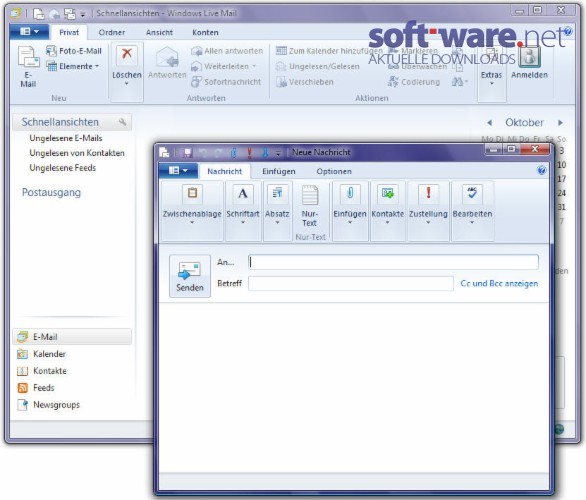Open Kontakte from navigation pane
Image resolution: width=586 pixels, height=500 pixels.
[42, 371]
